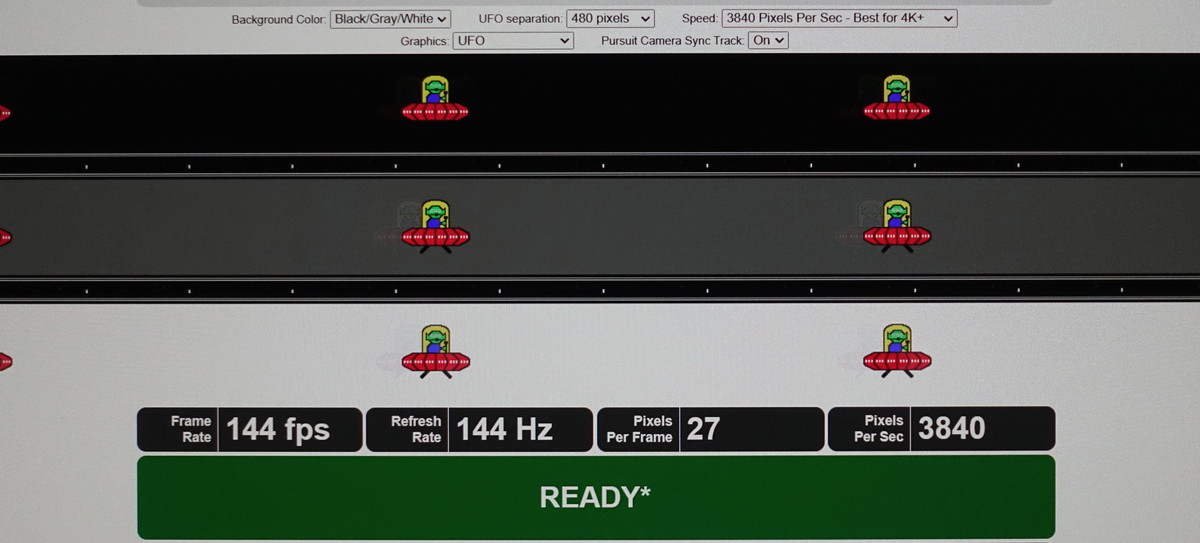Click the Pixels Per Sec label

point(879,428)
